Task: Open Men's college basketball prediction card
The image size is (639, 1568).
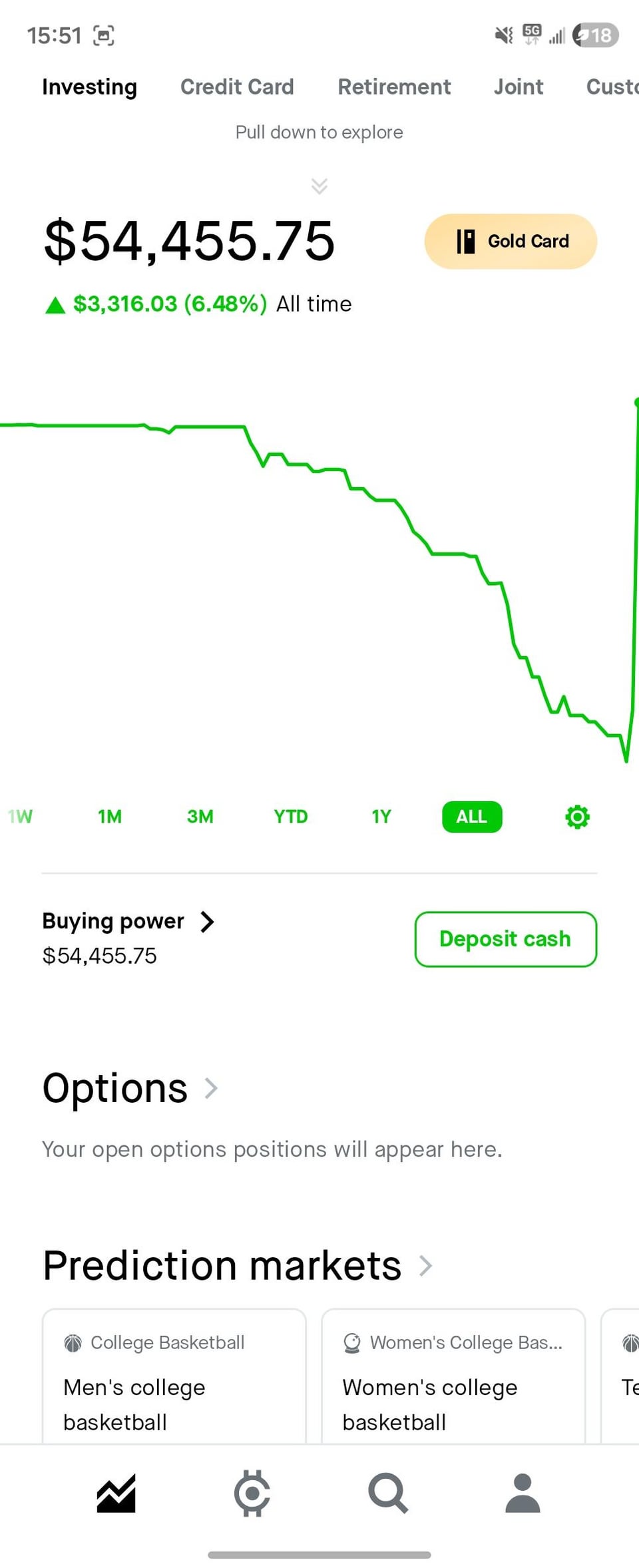Action: [x=174, y=1378]
